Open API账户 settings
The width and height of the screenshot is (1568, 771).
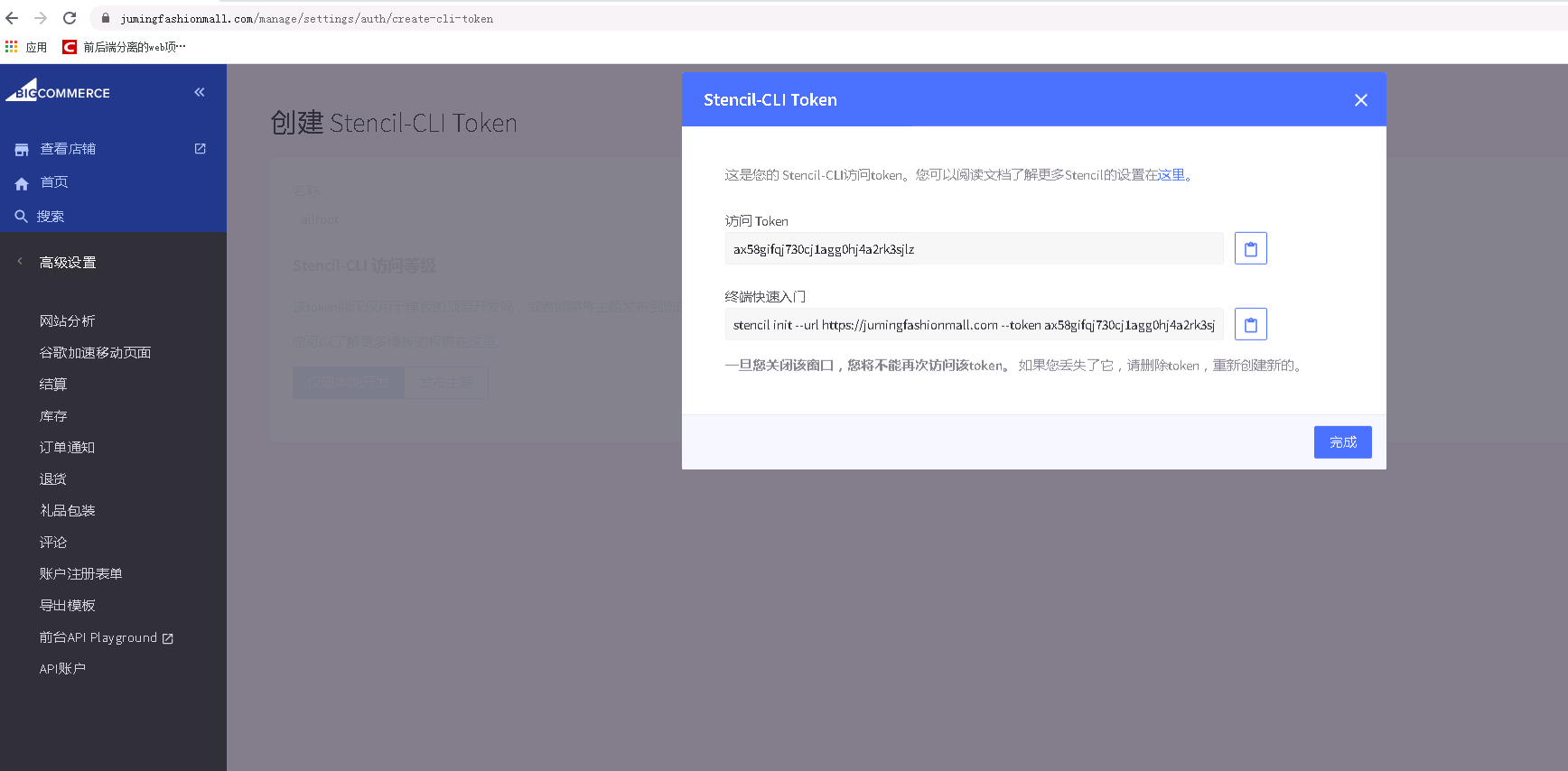(62, 669)
